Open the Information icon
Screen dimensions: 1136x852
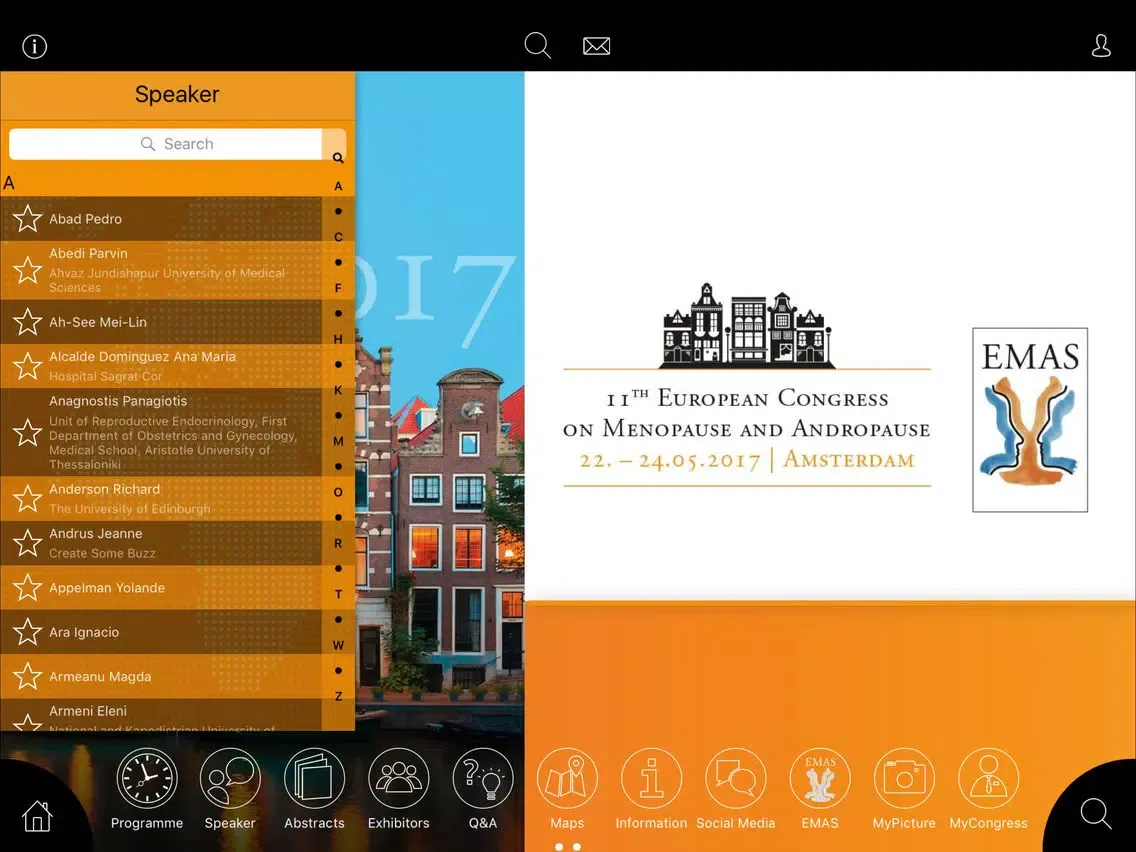tap(651, 778)
